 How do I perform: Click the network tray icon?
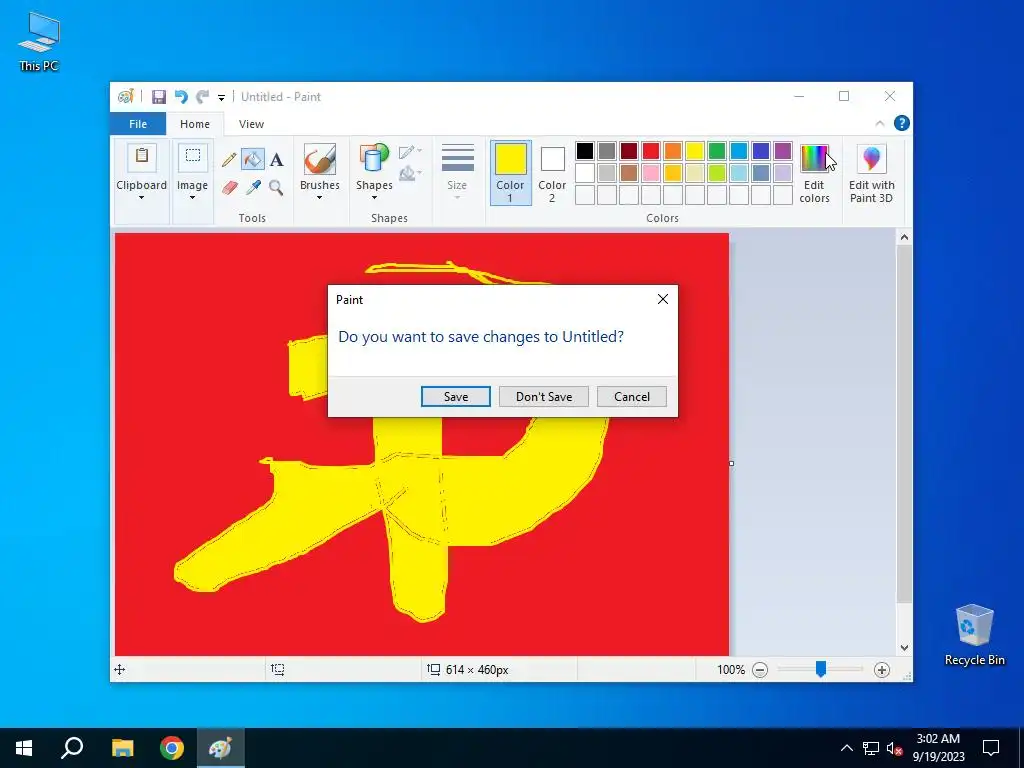[871, 748]
